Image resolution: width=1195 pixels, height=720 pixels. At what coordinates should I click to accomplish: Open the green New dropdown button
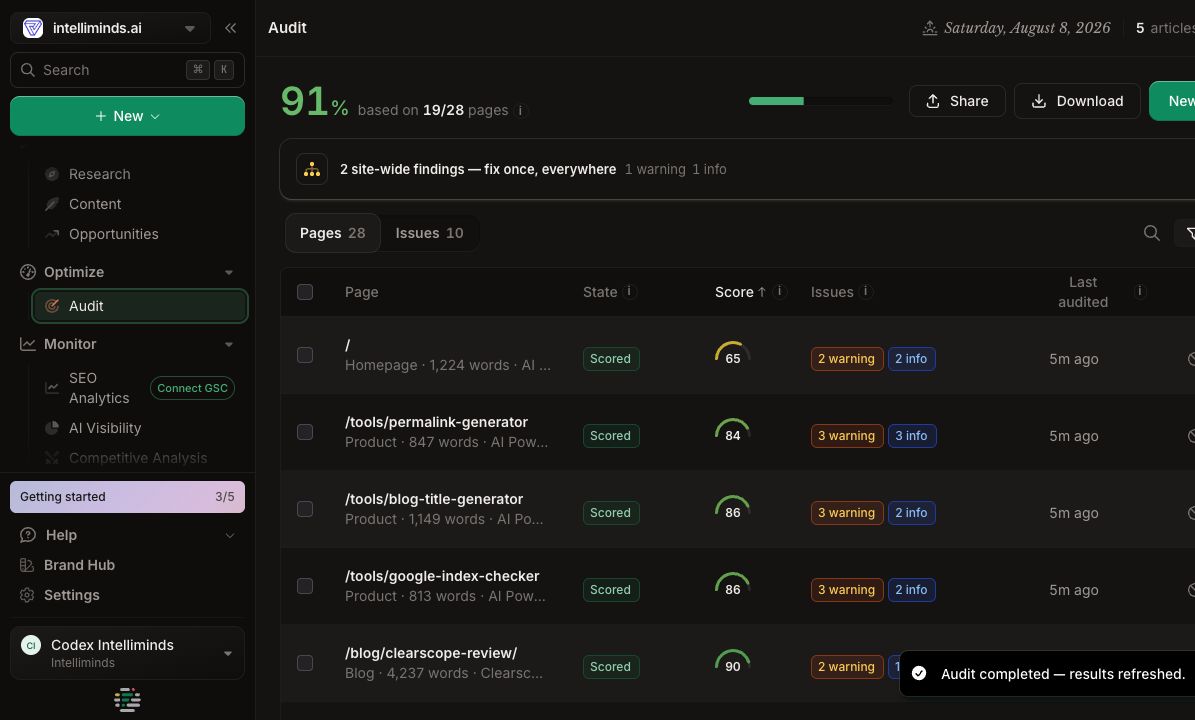pos(127,116)
